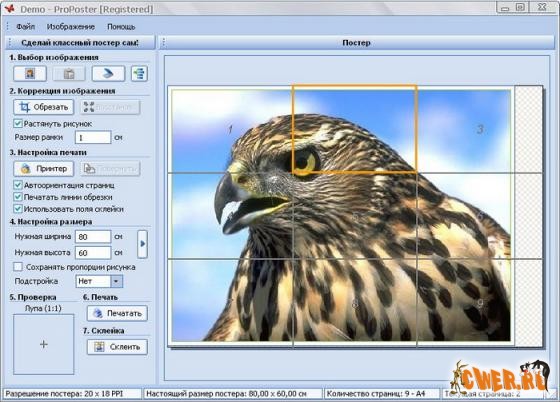Click the Склеить button
Screen dimensions: 560x402
point(117,347)
